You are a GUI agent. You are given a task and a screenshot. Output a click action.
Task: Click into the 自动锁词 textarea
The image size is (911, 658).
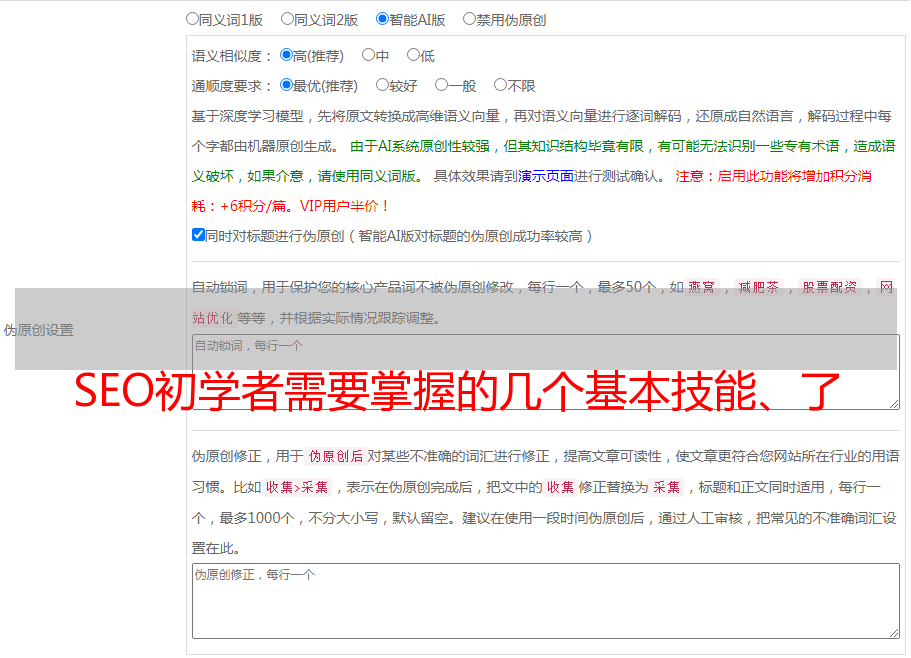coord(546,372)
